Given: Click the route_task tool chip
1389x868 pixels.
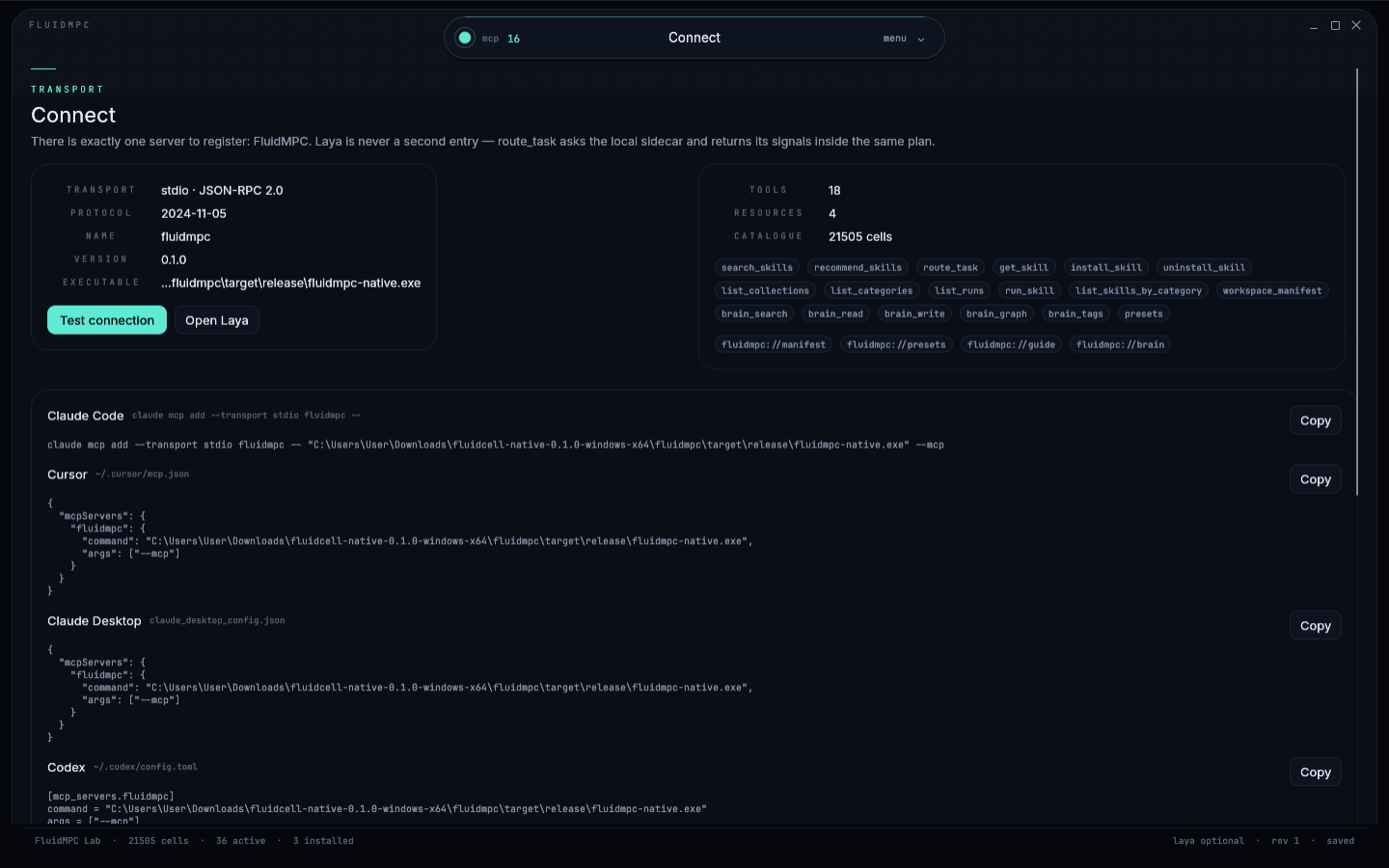Looking at the screenshot, I should [x=950, y=268].
